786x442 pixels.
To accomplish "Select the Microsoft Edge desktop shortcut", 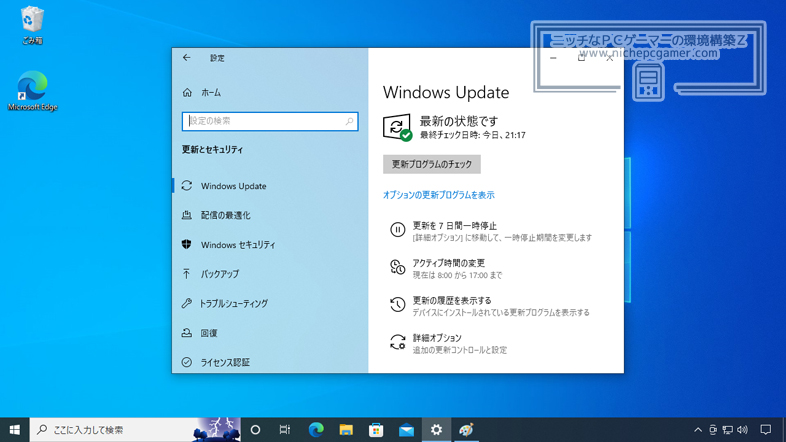I will point(33,91).
